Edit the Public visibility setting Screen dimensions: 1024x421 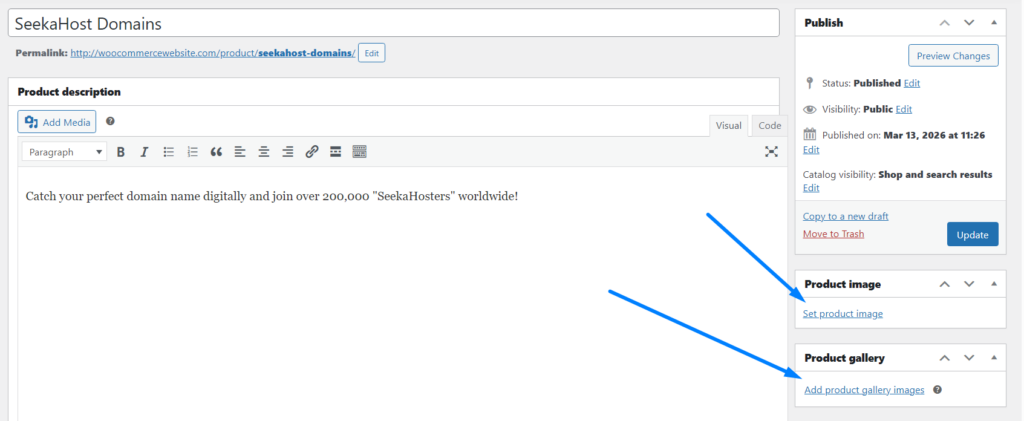point(904,109)
